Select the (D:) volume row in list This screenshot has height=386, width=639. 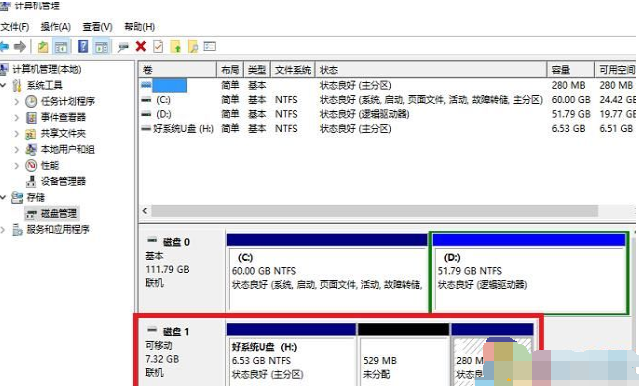click(x=388, y=114)
